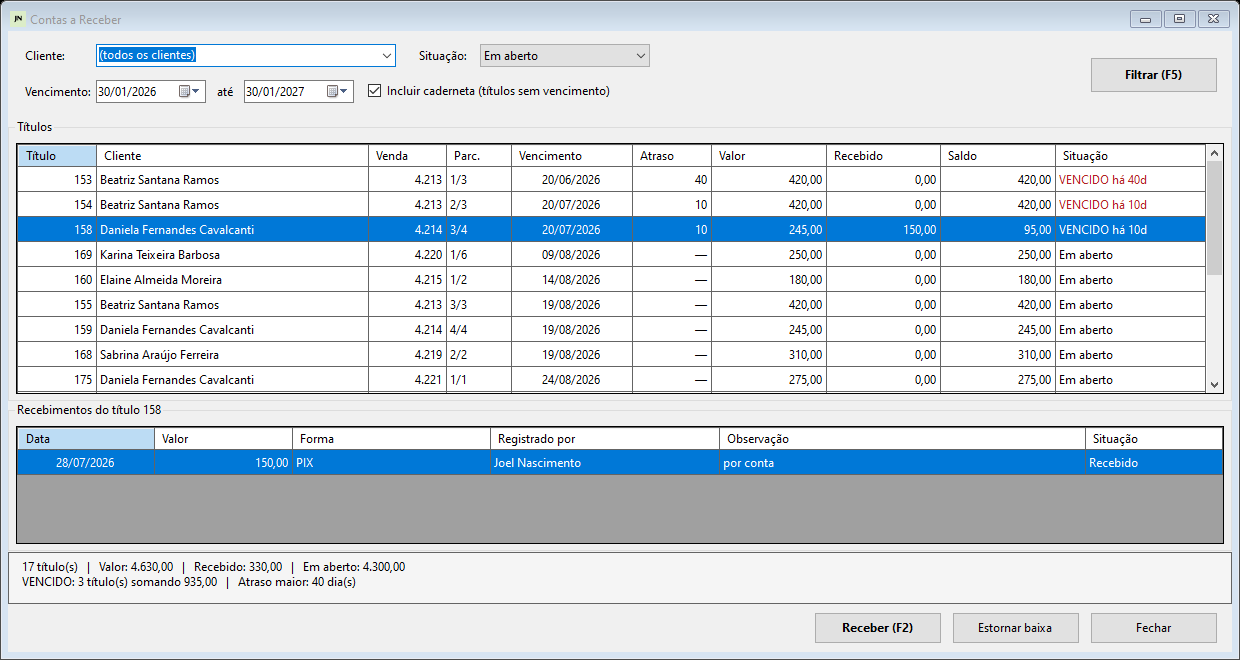The height and width of the screenshot is (660, 1240).
Task: Sort by Vencimento column header
Action: coord(572,156)
